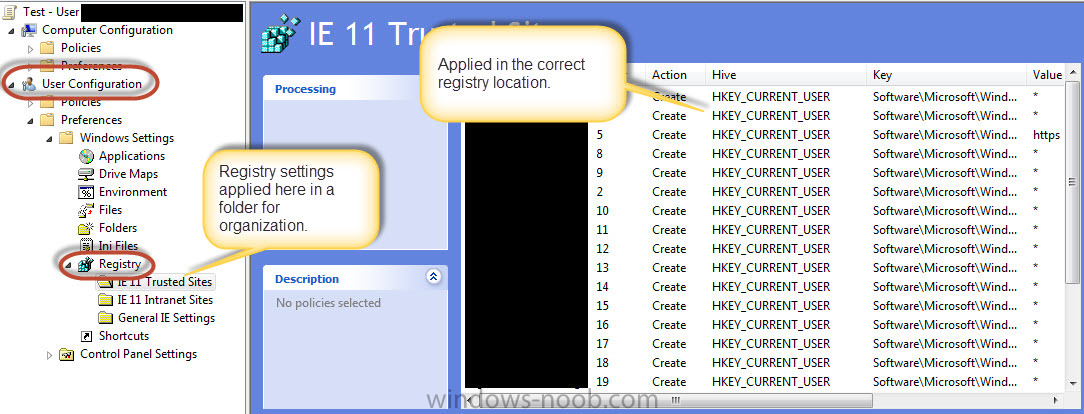
Task: Click the Shortcuts icon in tree
Action: (x=86, y=336)
